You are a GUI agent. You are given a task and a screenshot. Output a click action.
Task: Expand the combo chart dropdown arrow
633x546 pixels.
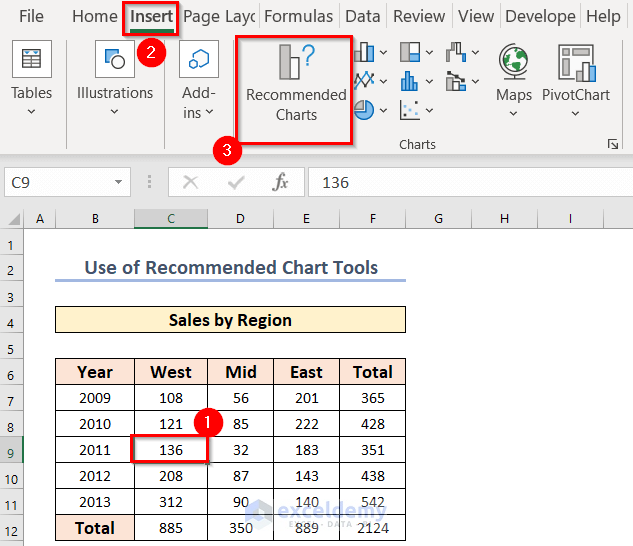(476, 82)
